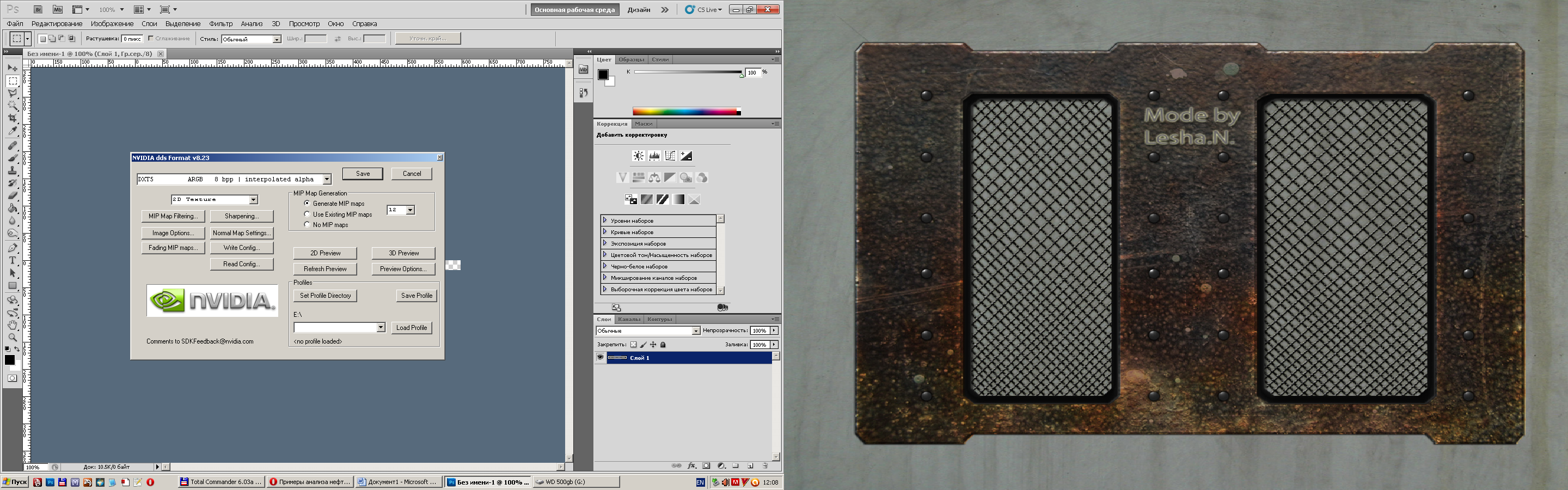
Task: Expand the Уровни наборов preset group
Action: click(604, 220)
